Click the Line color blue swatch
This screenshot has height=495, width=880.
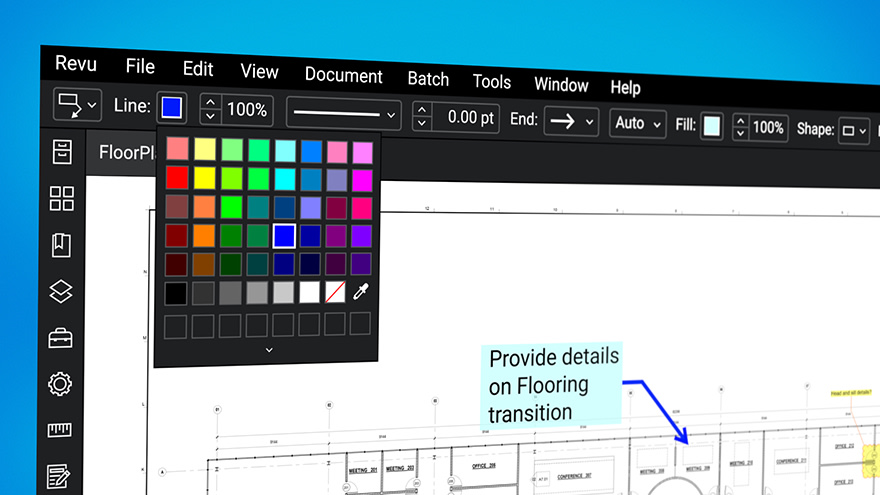point(171,107)
